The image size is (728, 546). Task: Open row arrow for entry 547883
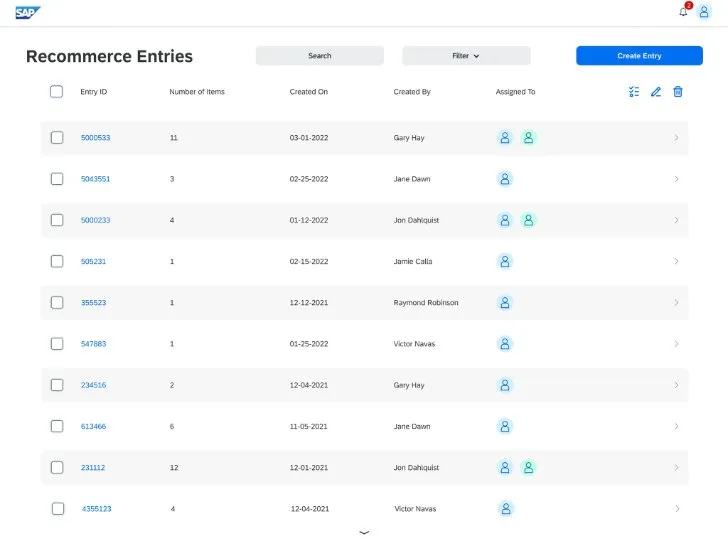(x=676, y=344)
